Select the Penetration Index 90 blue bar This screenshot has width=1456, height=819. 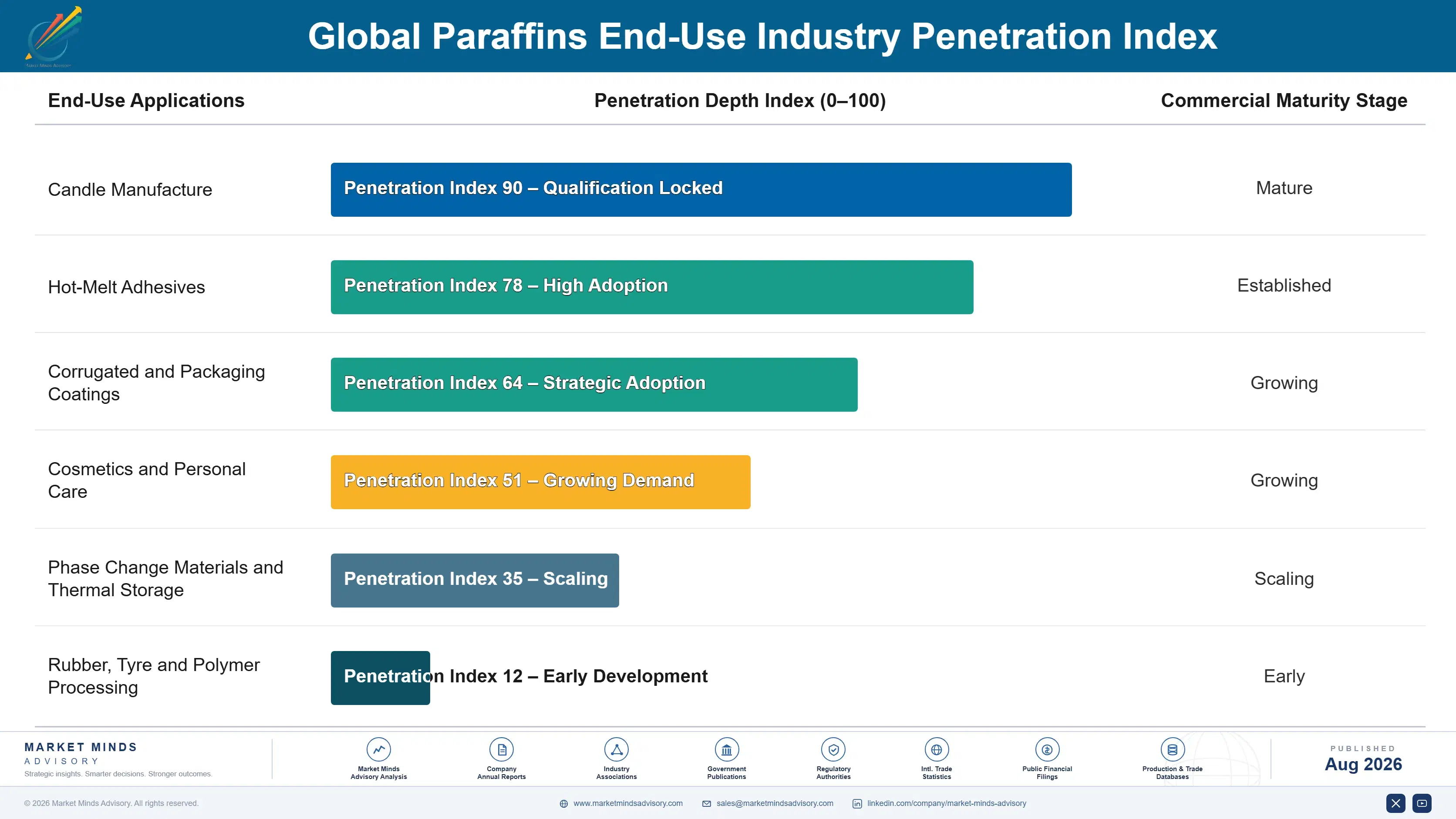click(701, 190)
